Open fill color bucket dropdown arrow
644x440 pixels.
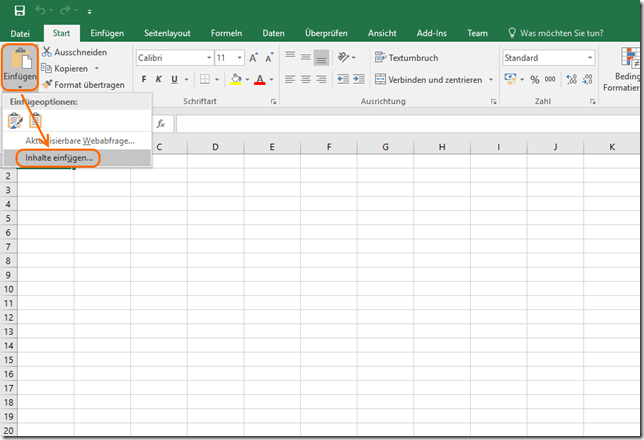(x=247, y=79)
